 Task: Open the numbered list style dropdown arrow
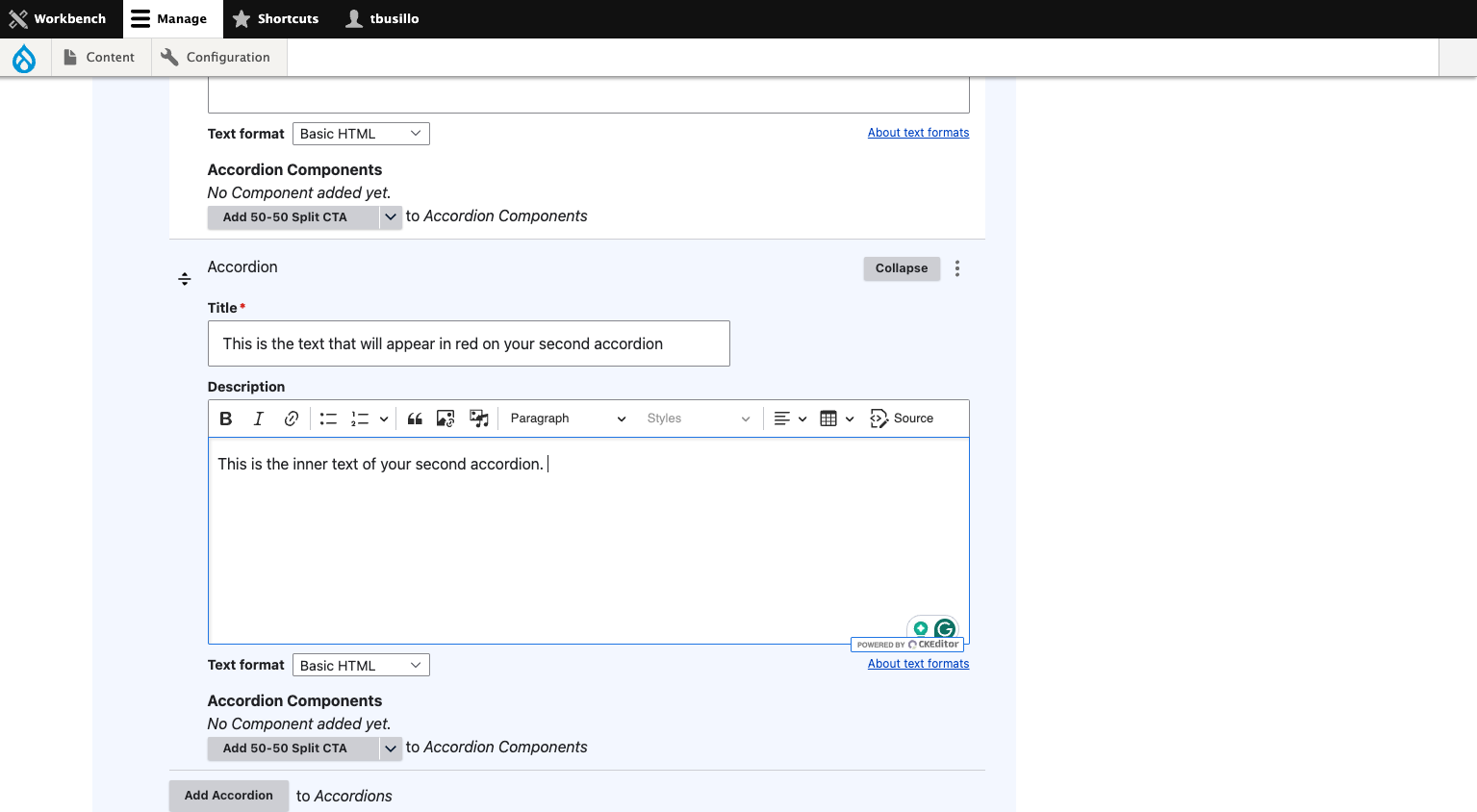tap(384, 419)
